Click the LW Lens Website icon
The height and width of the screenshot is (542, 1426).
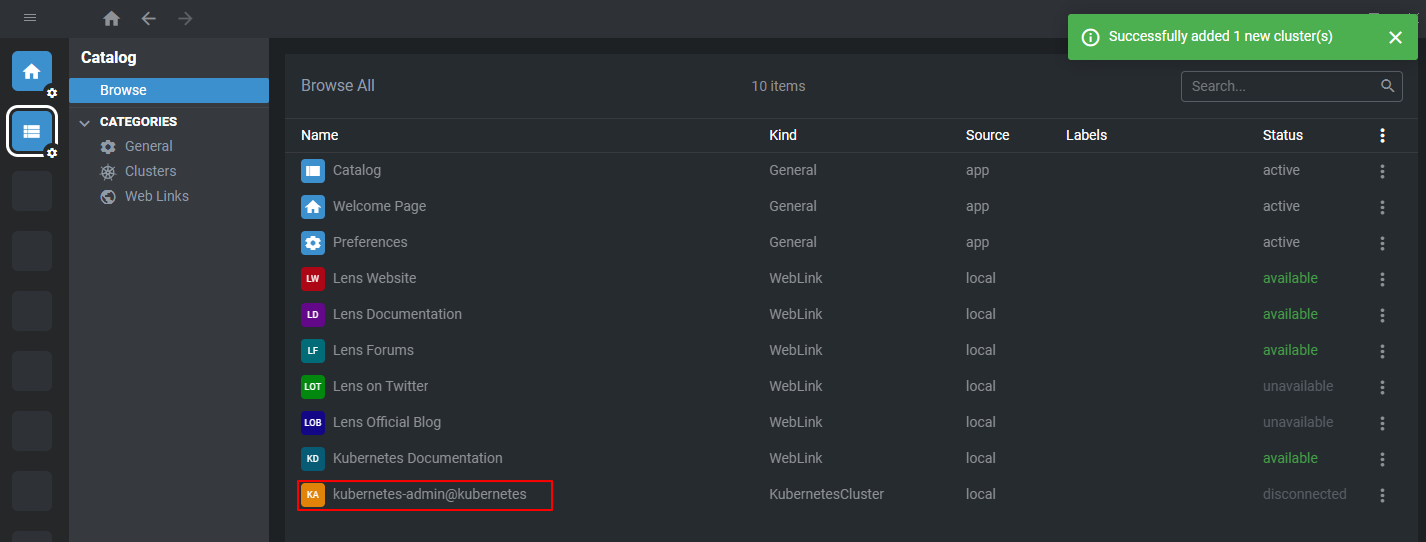313,279
